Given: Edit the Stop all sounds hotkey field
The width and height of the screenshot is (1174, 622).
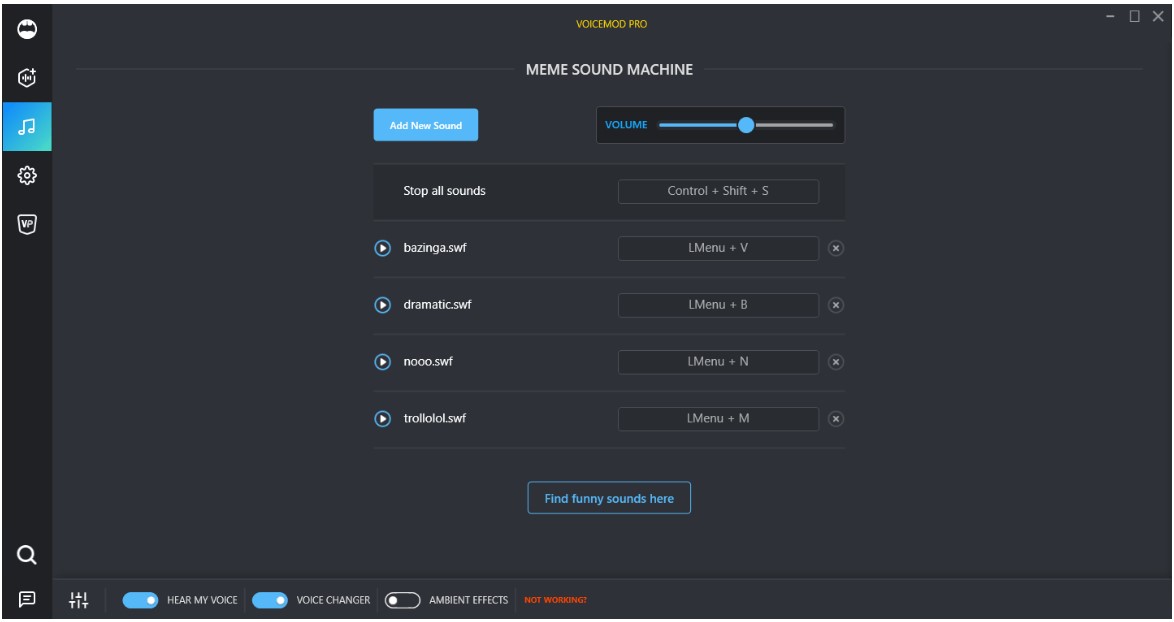Looking at the screenshot, I should pos(718,191).
